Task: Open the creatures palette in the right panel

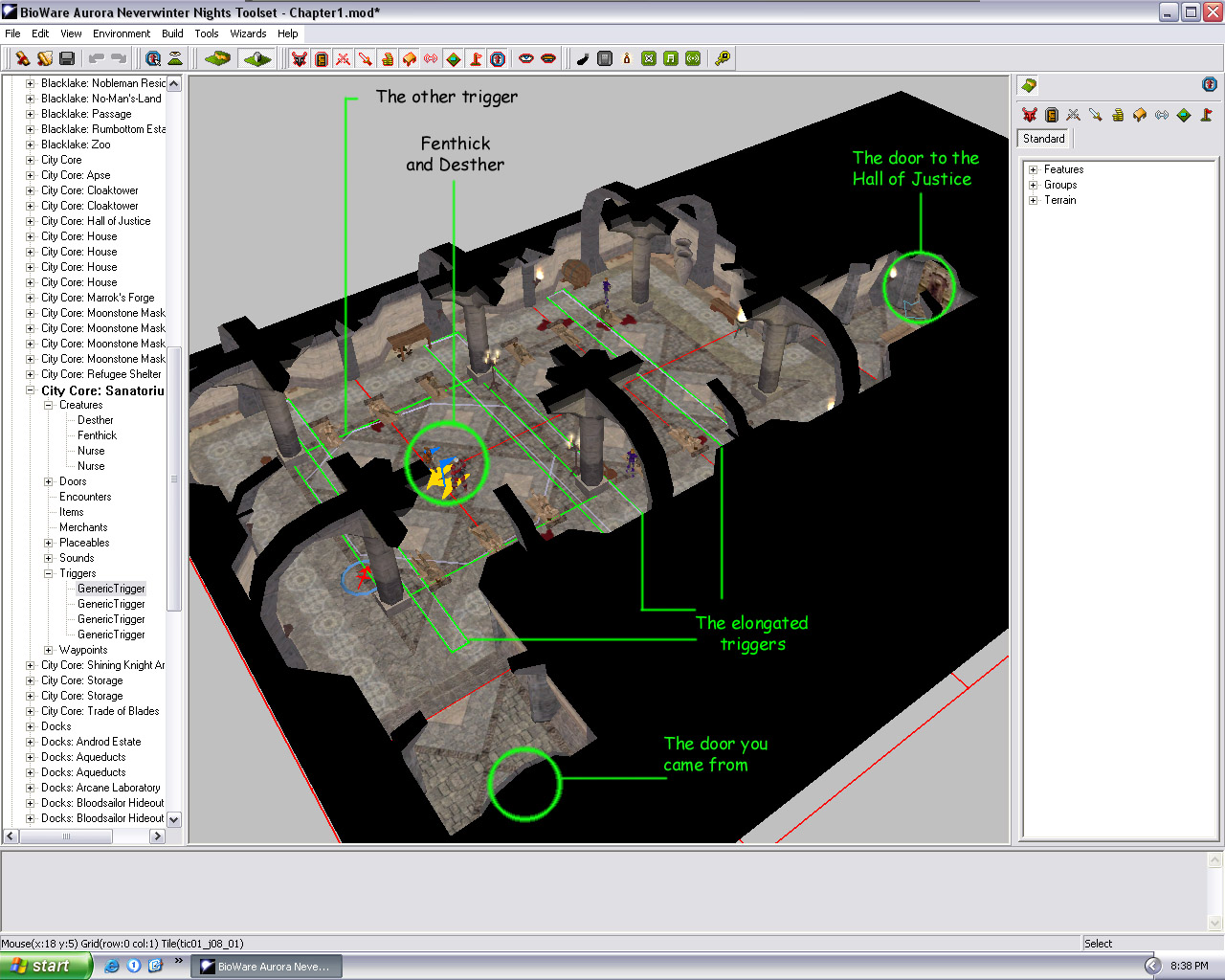Action: point(1030,115)
